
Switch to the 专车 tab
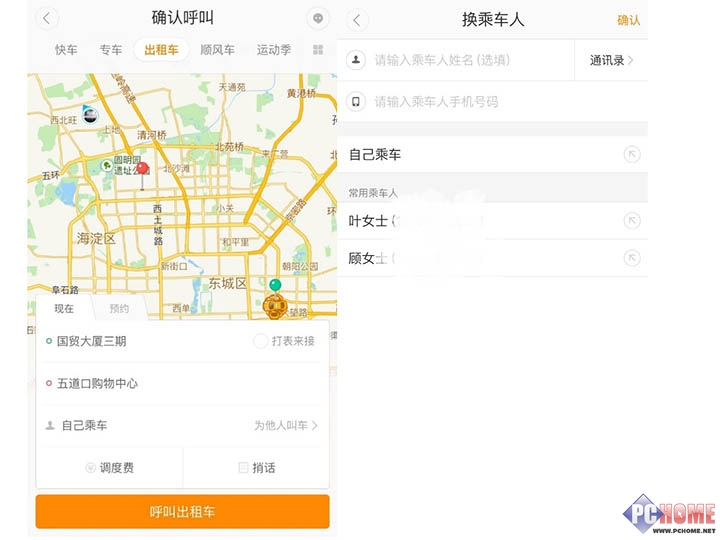[111, 50]
